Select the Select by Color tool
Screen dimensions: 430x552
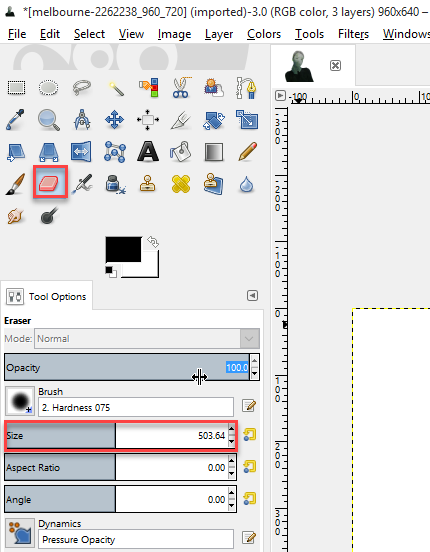coord(148,88)
